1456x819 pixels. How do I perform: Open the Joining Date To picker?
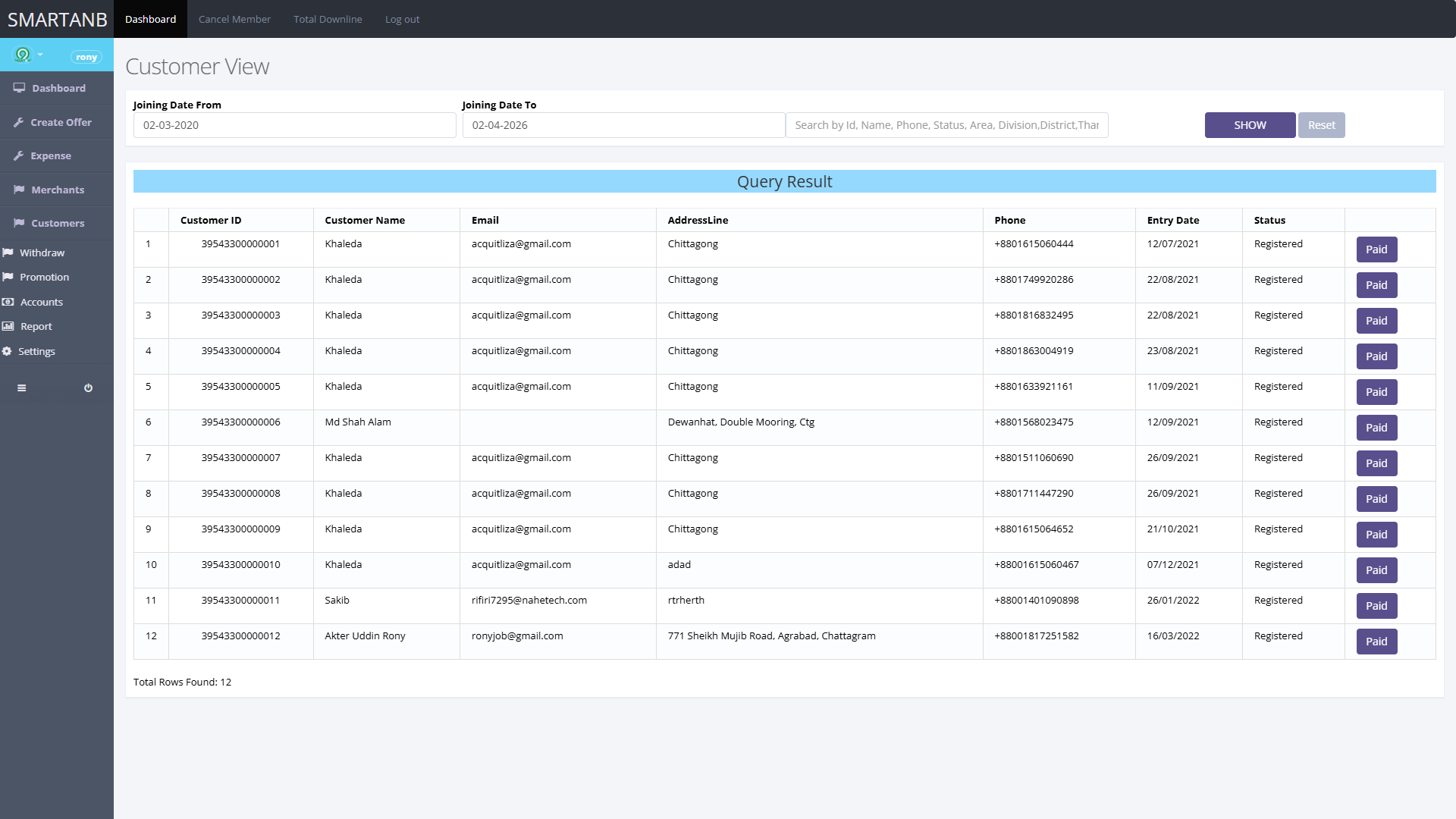[x=623, y=125]
